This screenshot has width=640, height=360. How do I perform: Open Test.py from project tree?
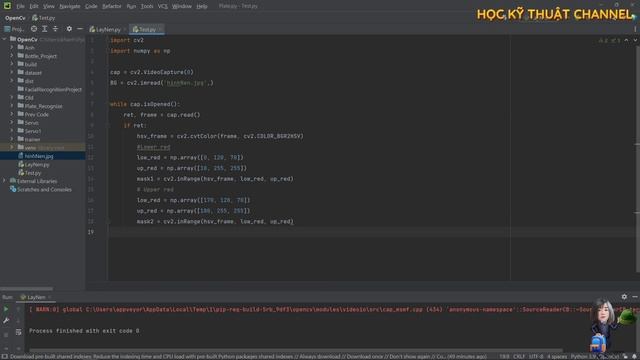click(30, 173)
